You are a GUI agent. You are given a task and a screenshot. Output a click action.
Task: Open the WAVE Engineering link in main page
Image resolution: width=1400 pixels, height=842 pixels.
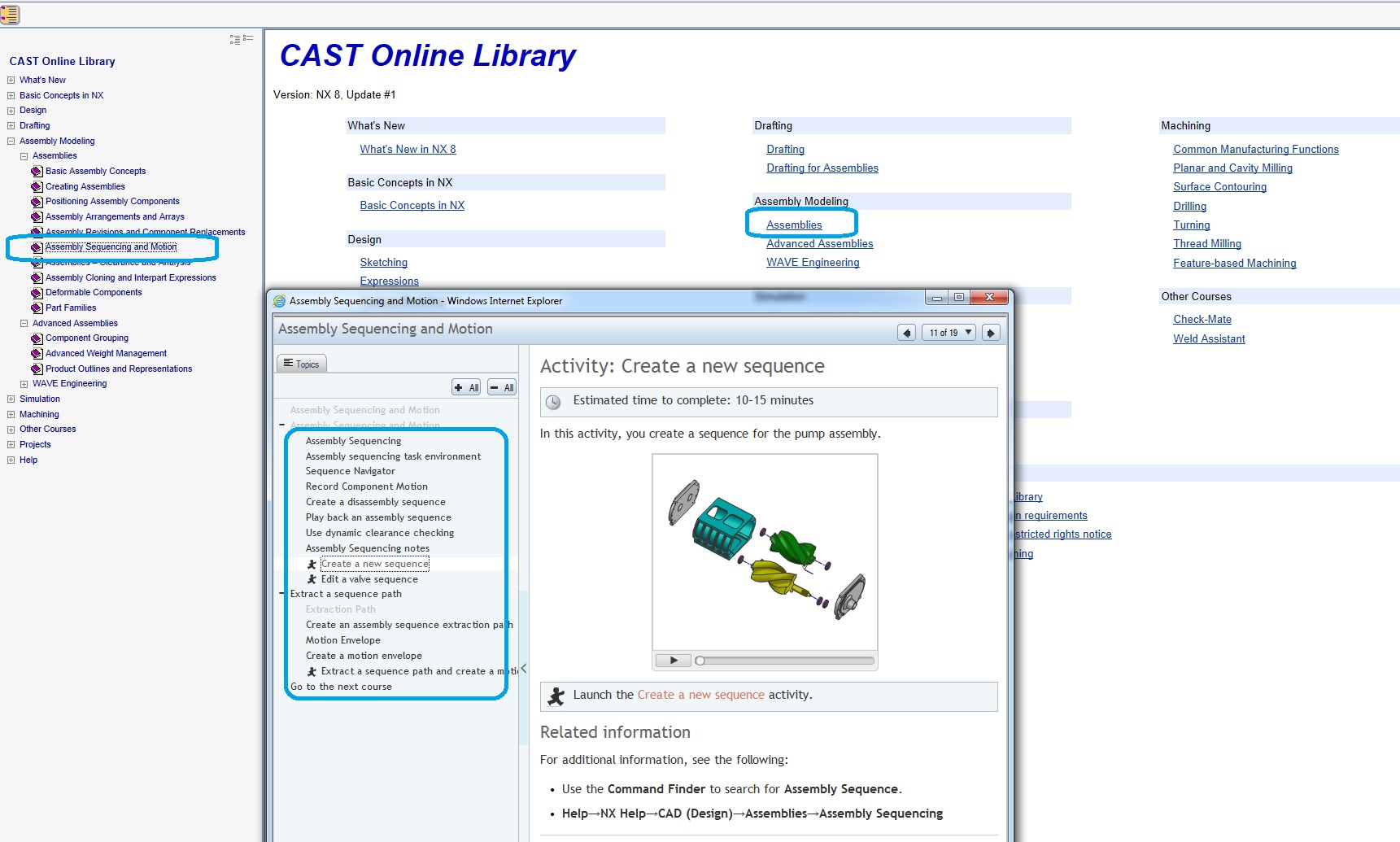[x=813, y=263]
